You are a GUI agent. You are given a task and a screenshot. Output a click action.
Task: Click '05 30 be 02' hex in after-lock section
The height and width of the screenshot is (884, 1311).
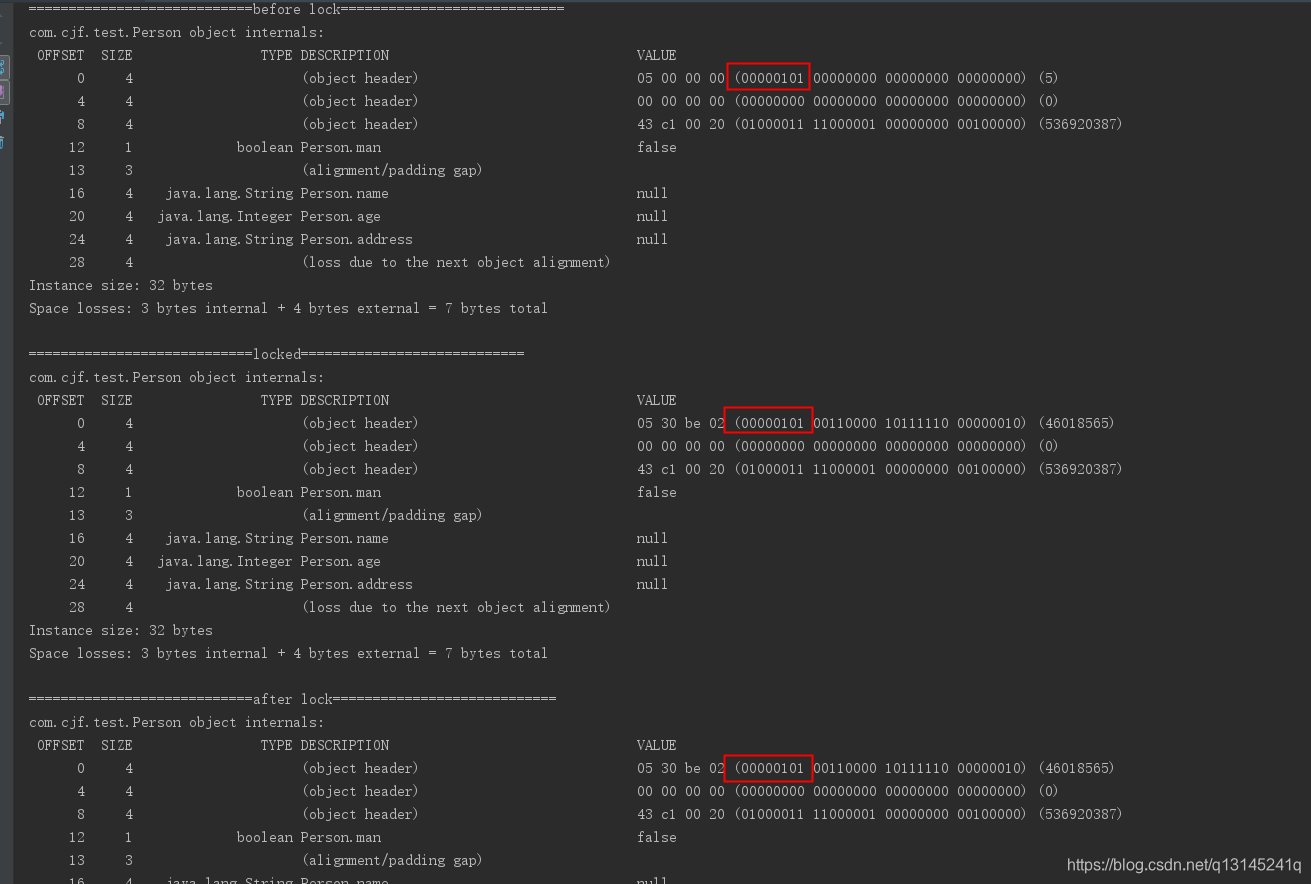tap(680, 768)
